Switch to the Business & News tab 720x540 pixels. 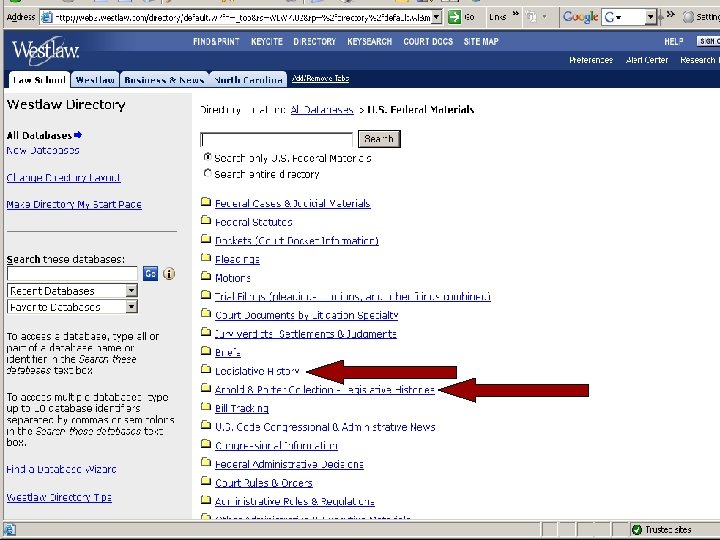coord(164,80)
